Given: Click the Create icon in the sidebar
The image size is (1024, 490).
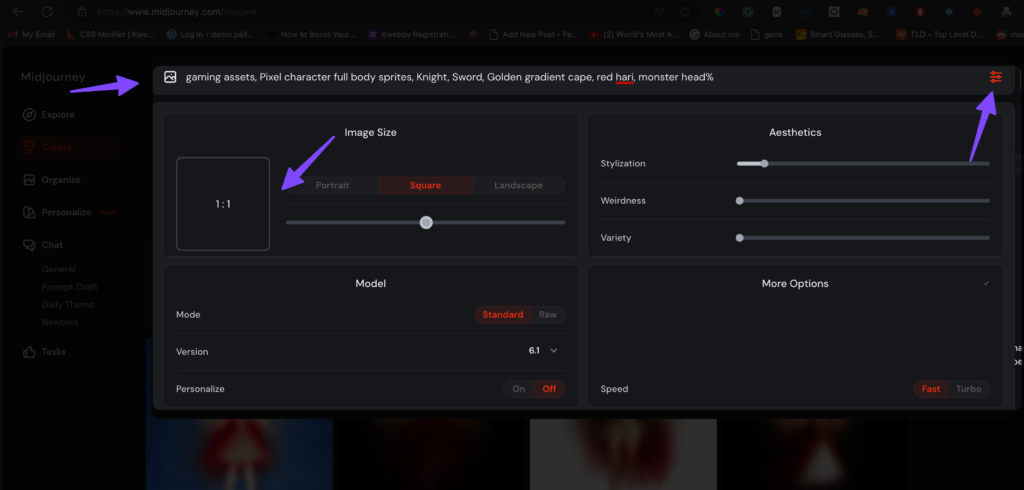Looking at the screenshot, I should click(x=29, y=147).
